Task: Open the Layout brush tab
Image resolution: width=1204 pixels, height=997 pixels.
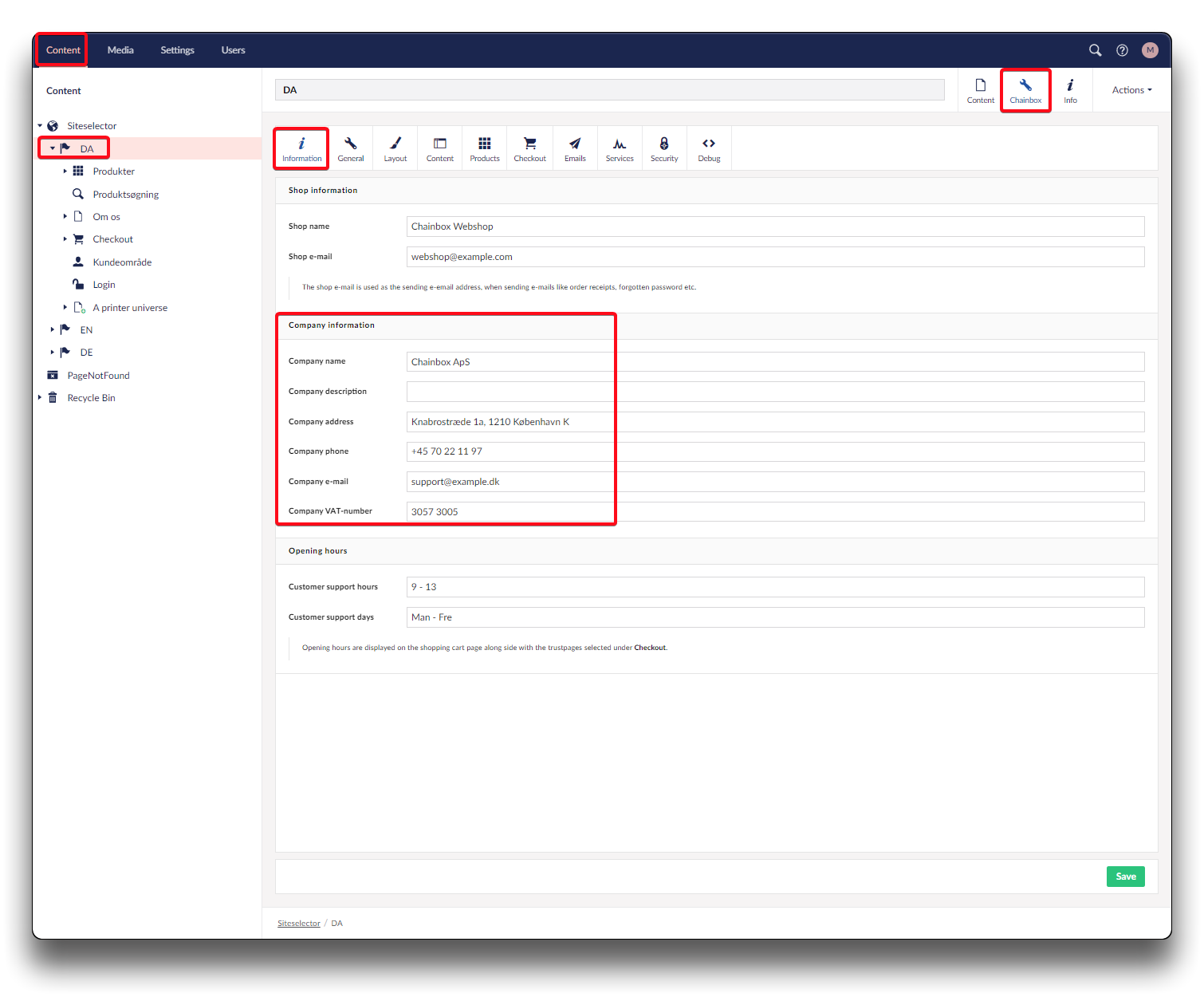Action: point(395,148)
